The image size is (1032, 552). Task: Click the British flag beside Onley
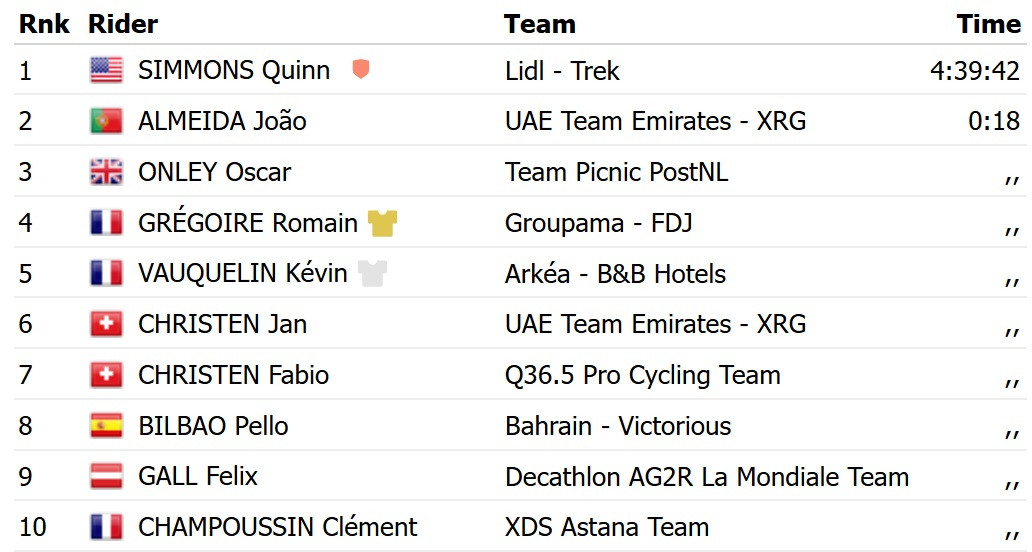pyautogui.click(x=106, y=172)
